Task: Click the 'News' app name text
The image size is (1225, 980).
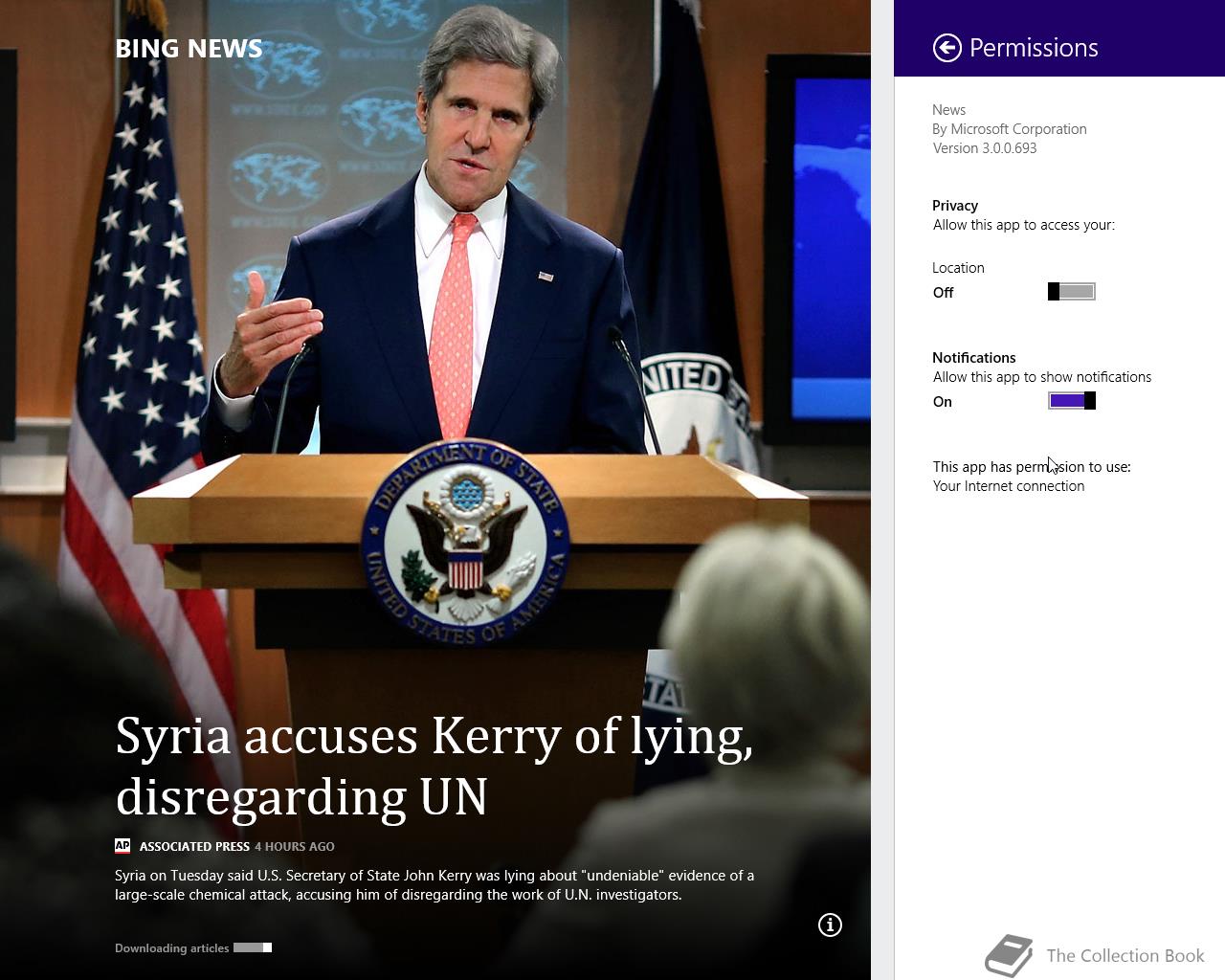Action: [x=949, y=110]
